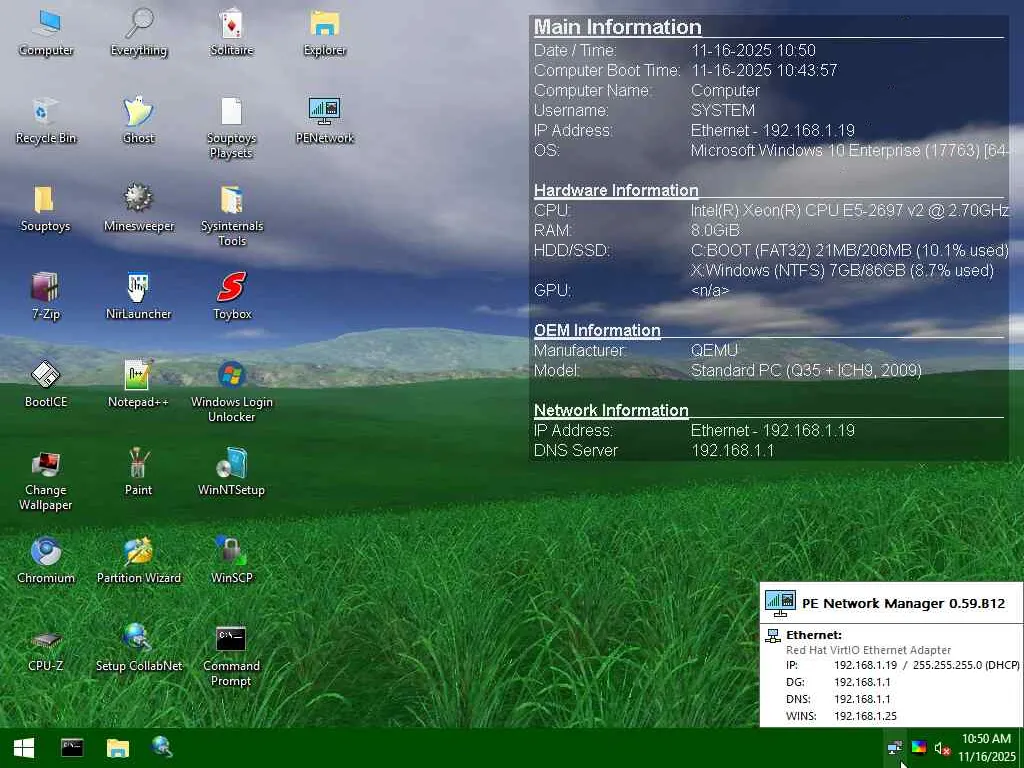Click the Computer Boot Time value
The width and height of the screenshot is (1024, 768).
coord(764,71)
